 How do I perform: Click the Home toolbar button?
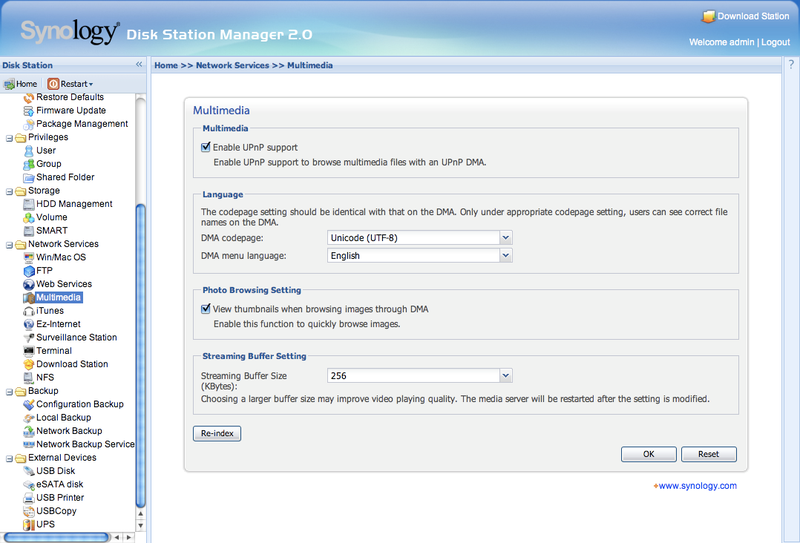tap(20, 84)
